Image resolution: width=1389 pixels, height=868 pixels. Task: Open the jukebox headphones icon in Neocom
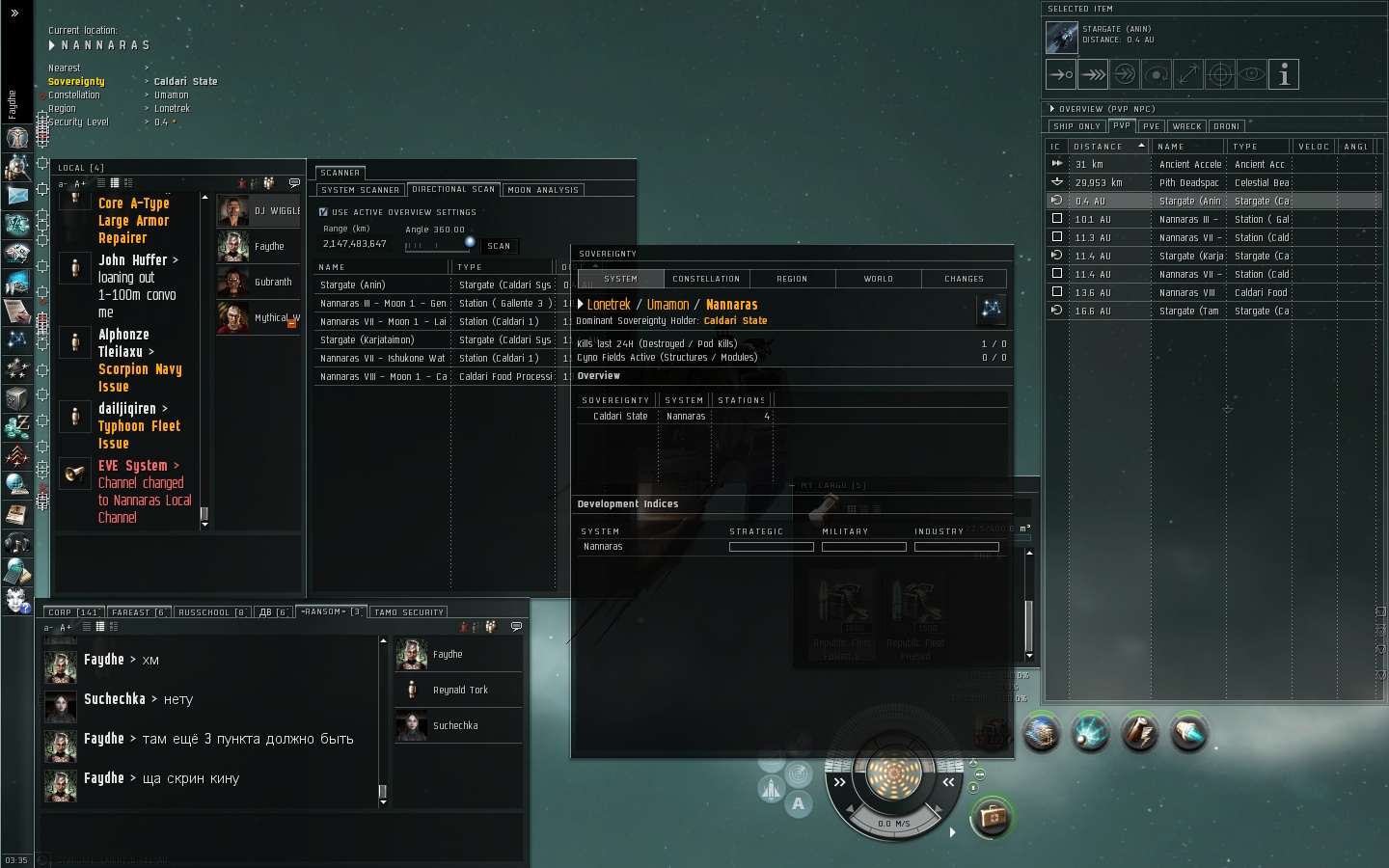[16, 542]
